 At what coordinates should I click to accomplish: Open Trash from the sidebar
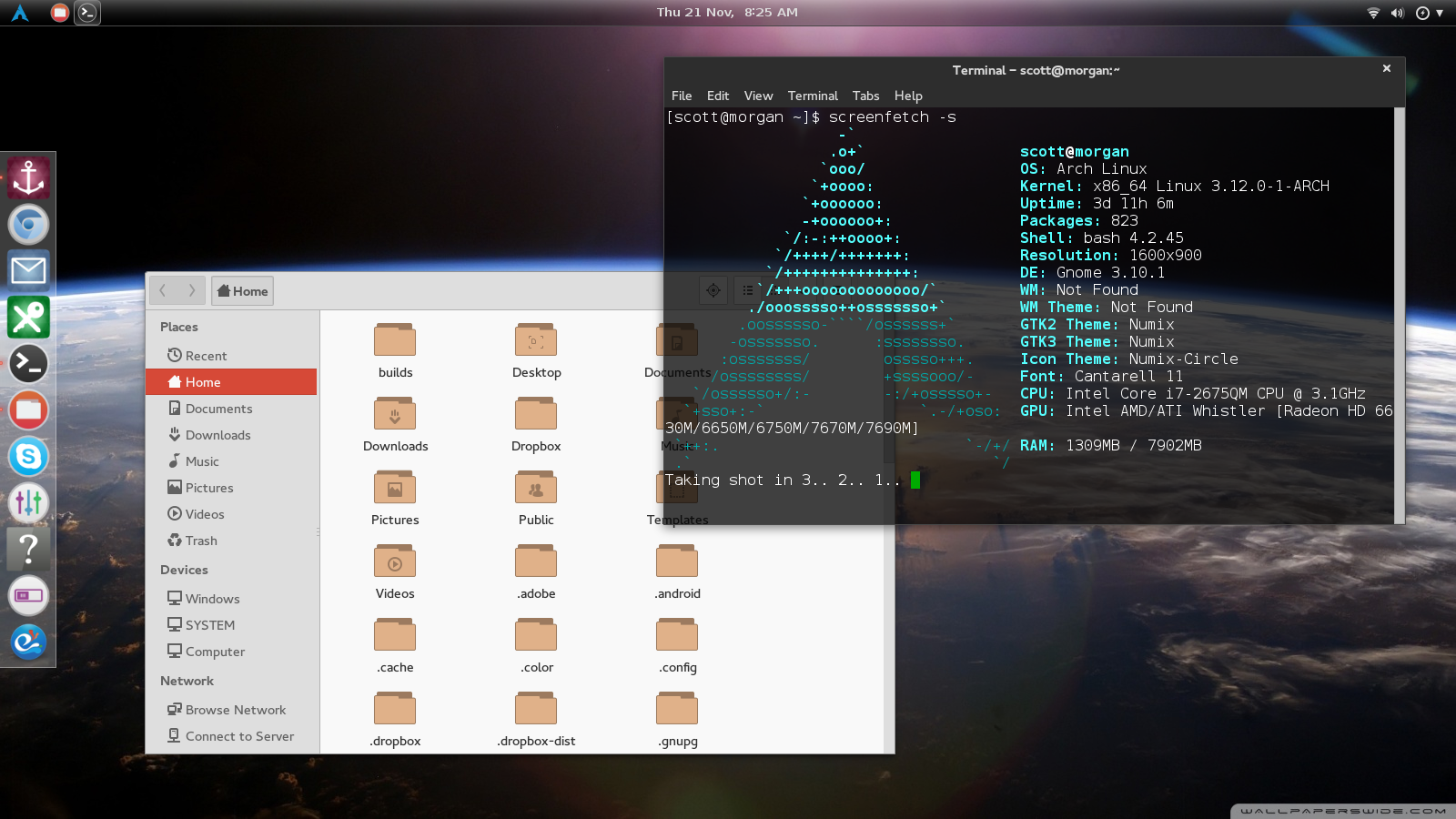click(x=232, y=541)
